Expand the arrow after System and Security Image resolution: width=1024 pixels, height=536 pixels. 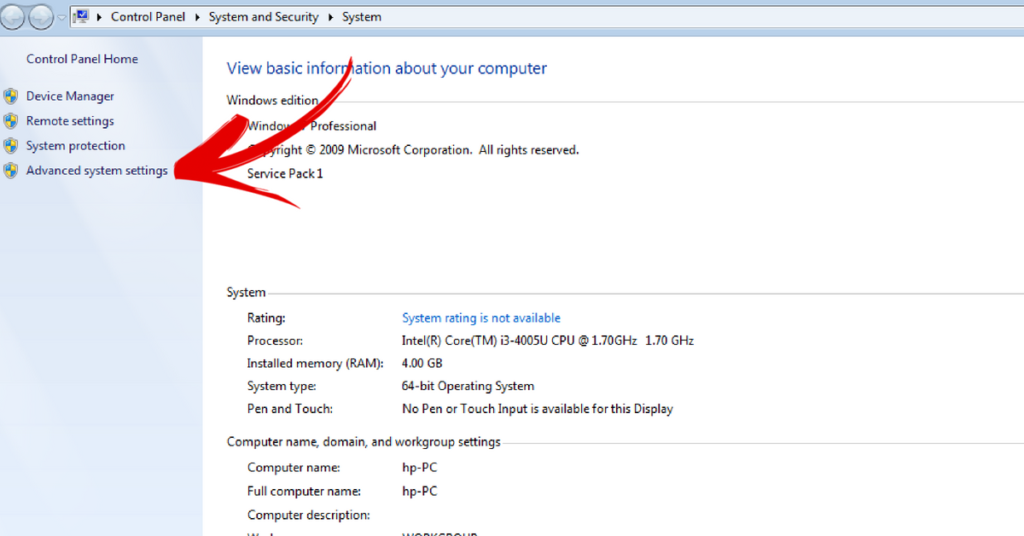(330, 17)
